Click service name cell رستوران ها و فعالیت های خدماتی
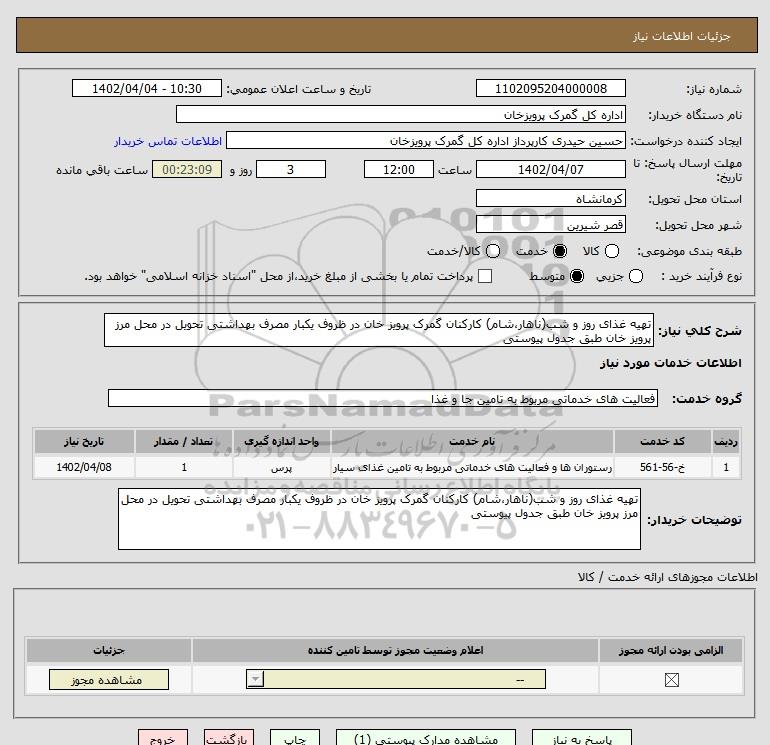 (x=472, y=467)
